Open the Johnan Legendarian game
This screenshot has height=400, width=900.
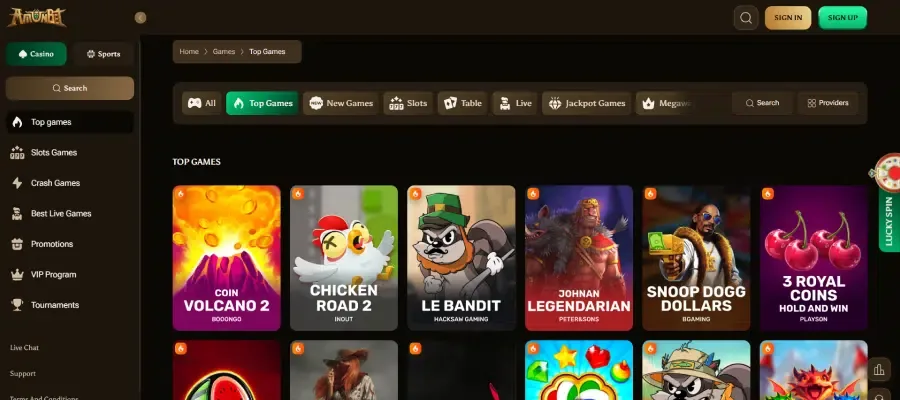tap(579, 258)
